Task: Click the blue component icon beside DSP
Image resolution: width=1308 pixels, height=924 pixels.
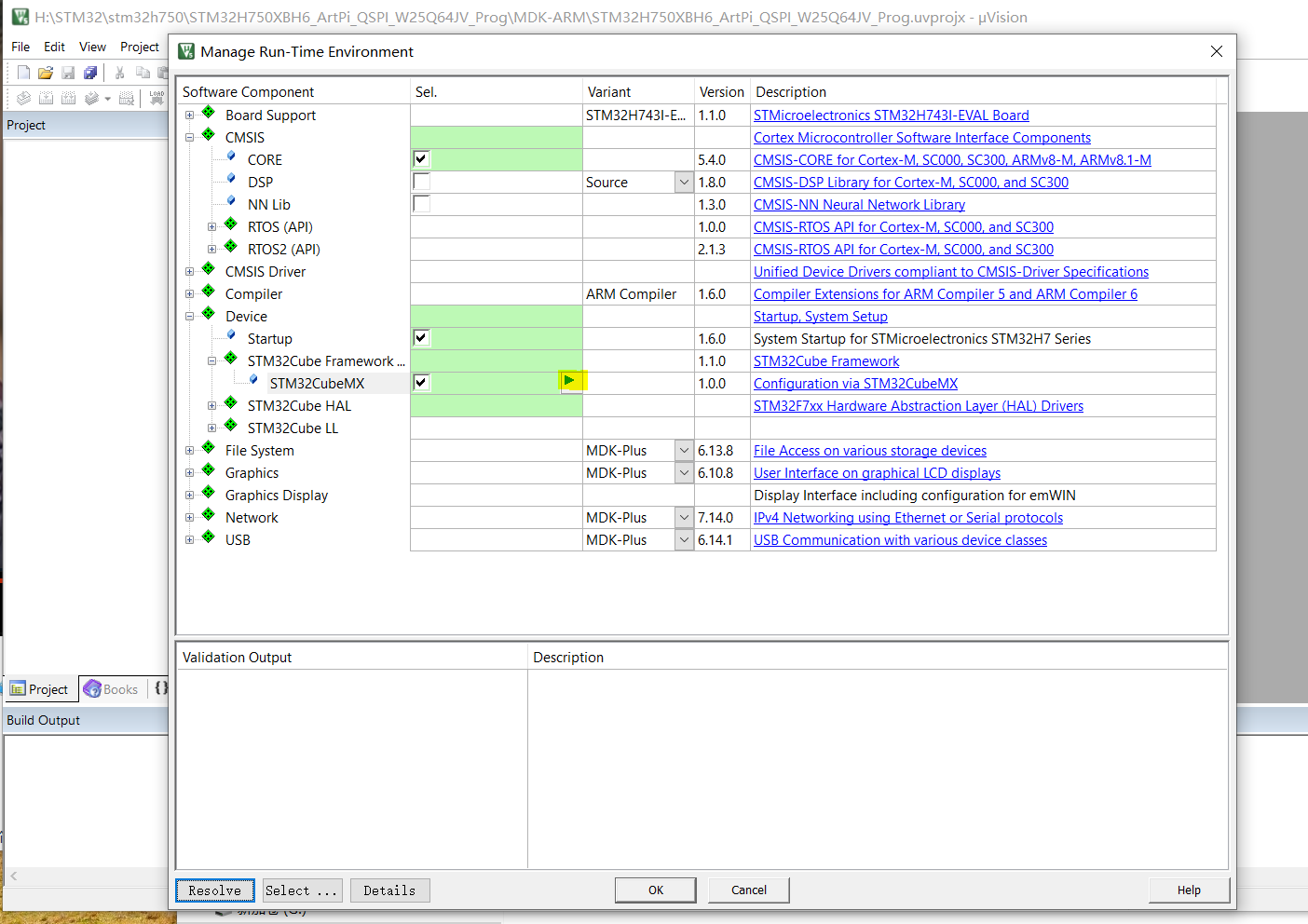Action: tap(231, 179)
